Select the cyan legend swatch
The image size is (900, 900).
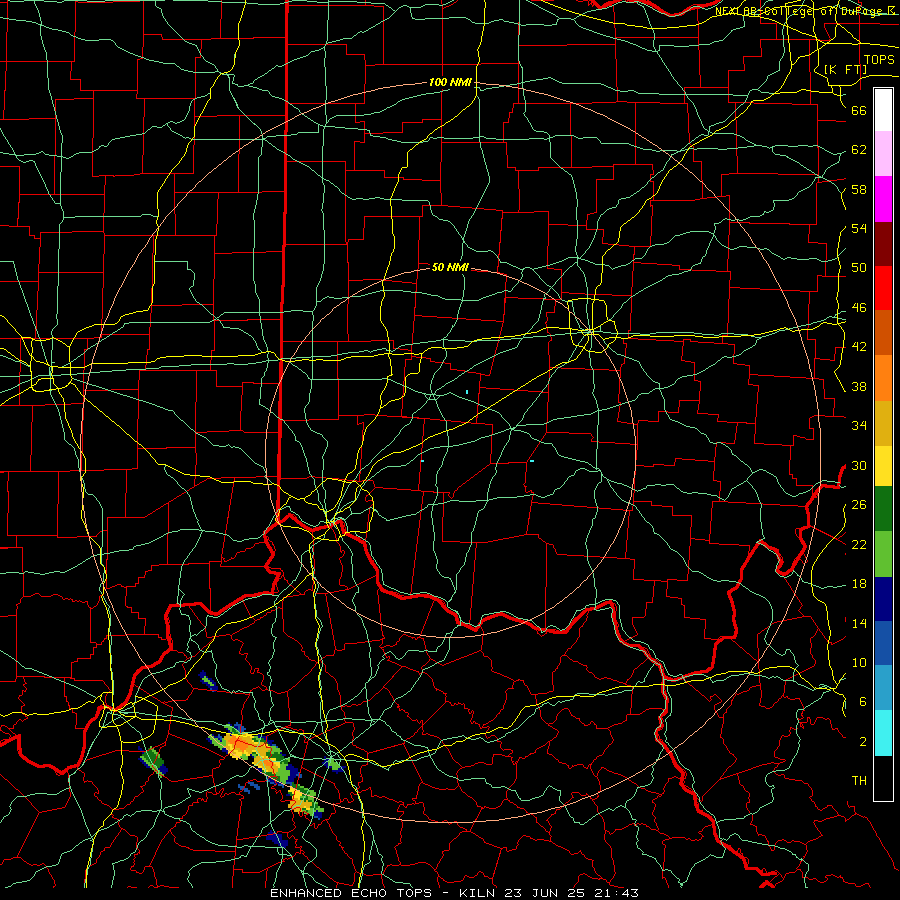[883, 733]
